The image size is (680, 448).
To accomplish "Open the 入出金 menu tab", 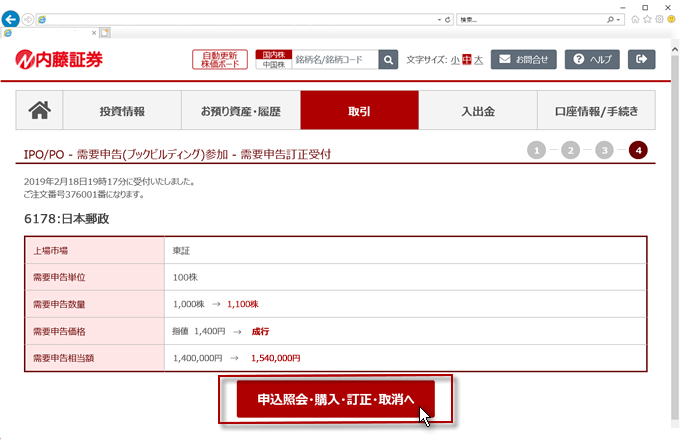I will coord(478,110).
